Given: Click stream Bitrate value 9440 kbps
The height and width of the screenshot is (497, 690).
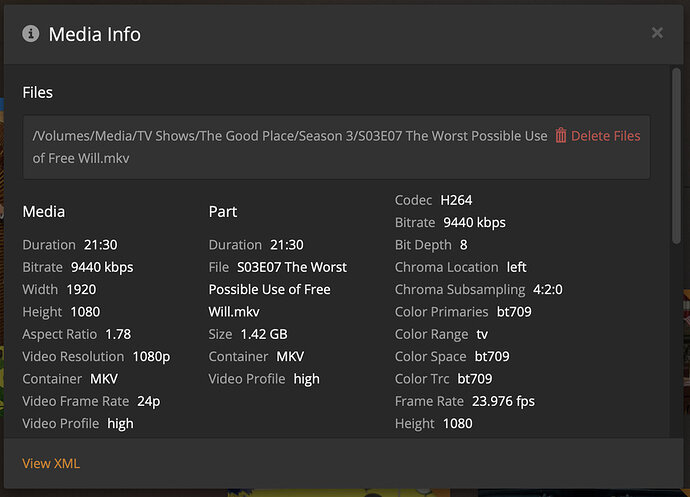Looking at the screenshot, I should click(474, 223).
